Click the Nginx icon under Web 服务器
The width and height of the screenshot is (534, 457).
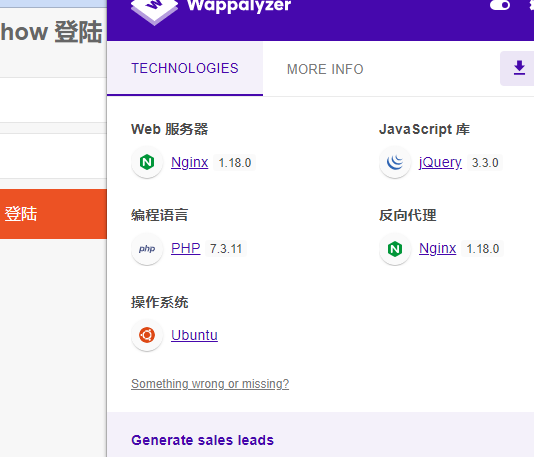(147, 162)
